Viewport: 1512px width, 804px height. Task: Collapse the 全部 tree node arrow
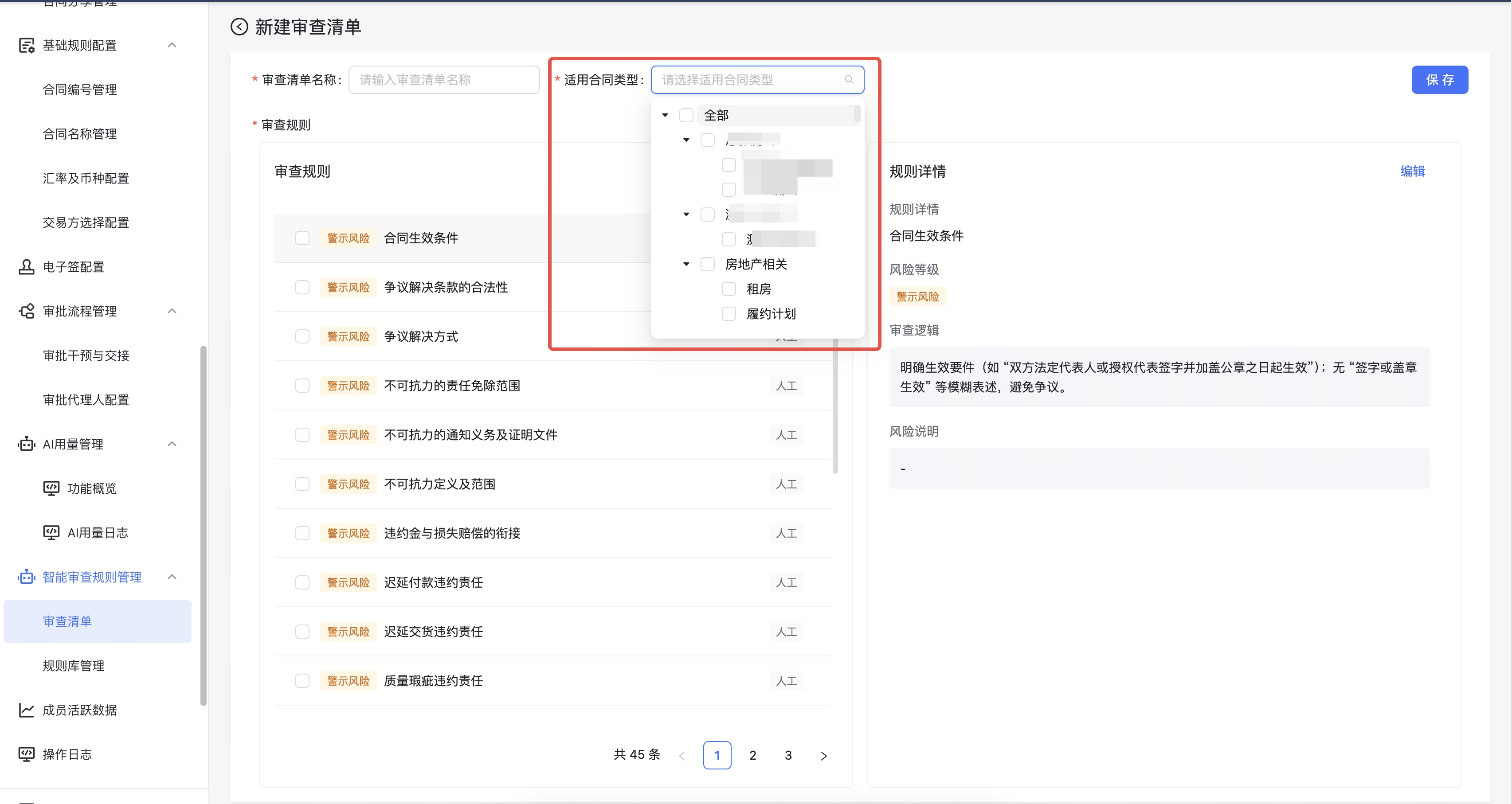(x=665, y=115)
